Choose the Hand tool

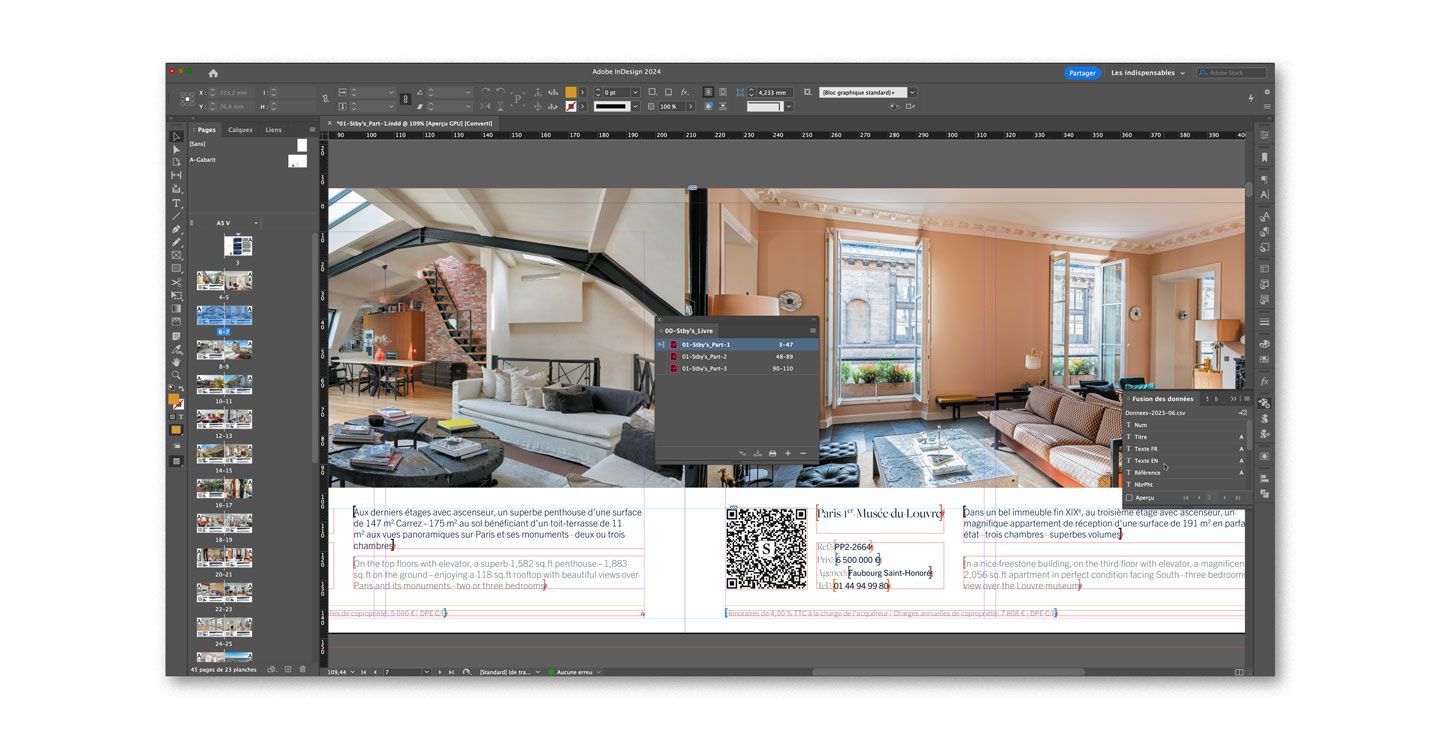[x=176, y=363]
